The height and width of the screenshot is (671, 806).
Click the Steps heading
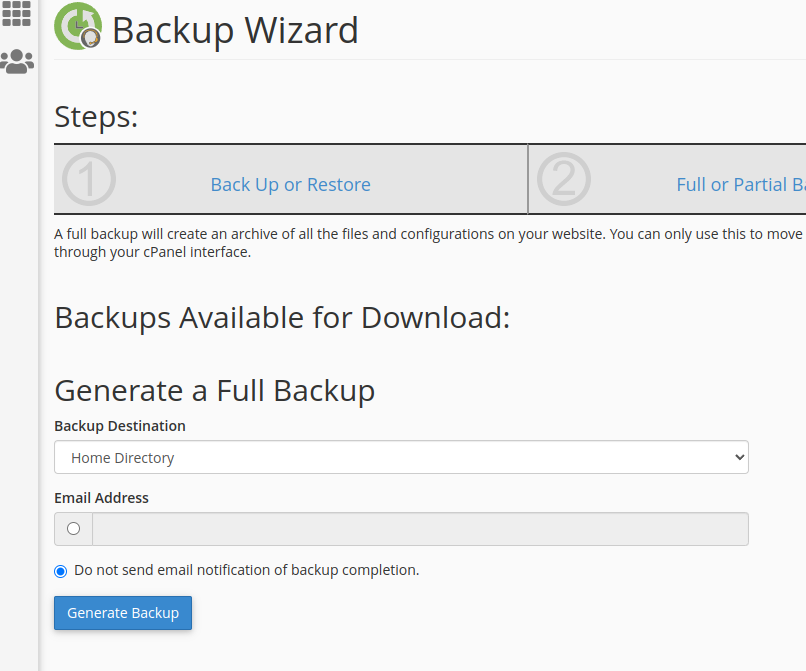[96, 117]
